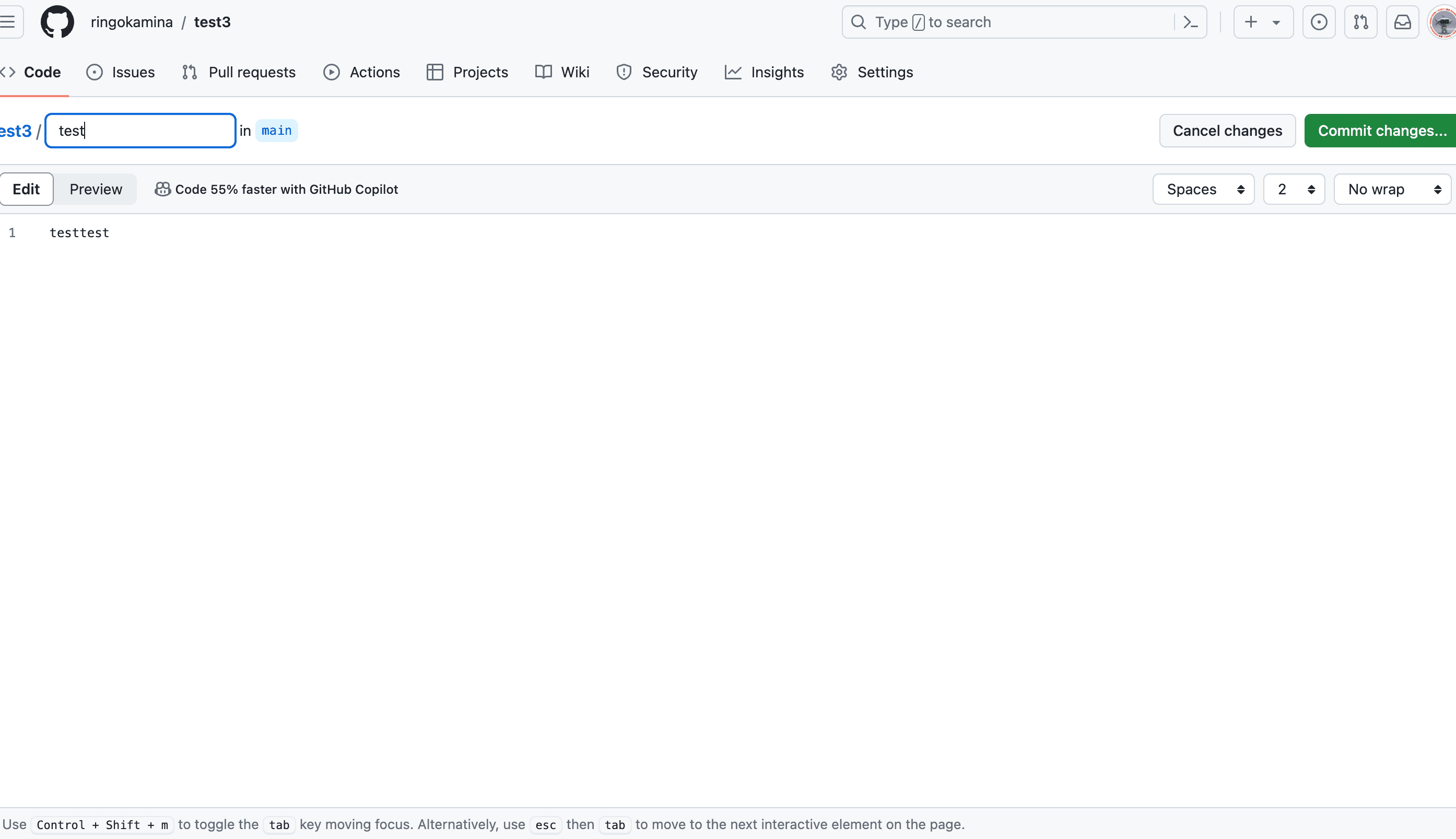Open the user avatar menu
The width and height of the screenshot is (1456, 839).
tap(1442, 22)
